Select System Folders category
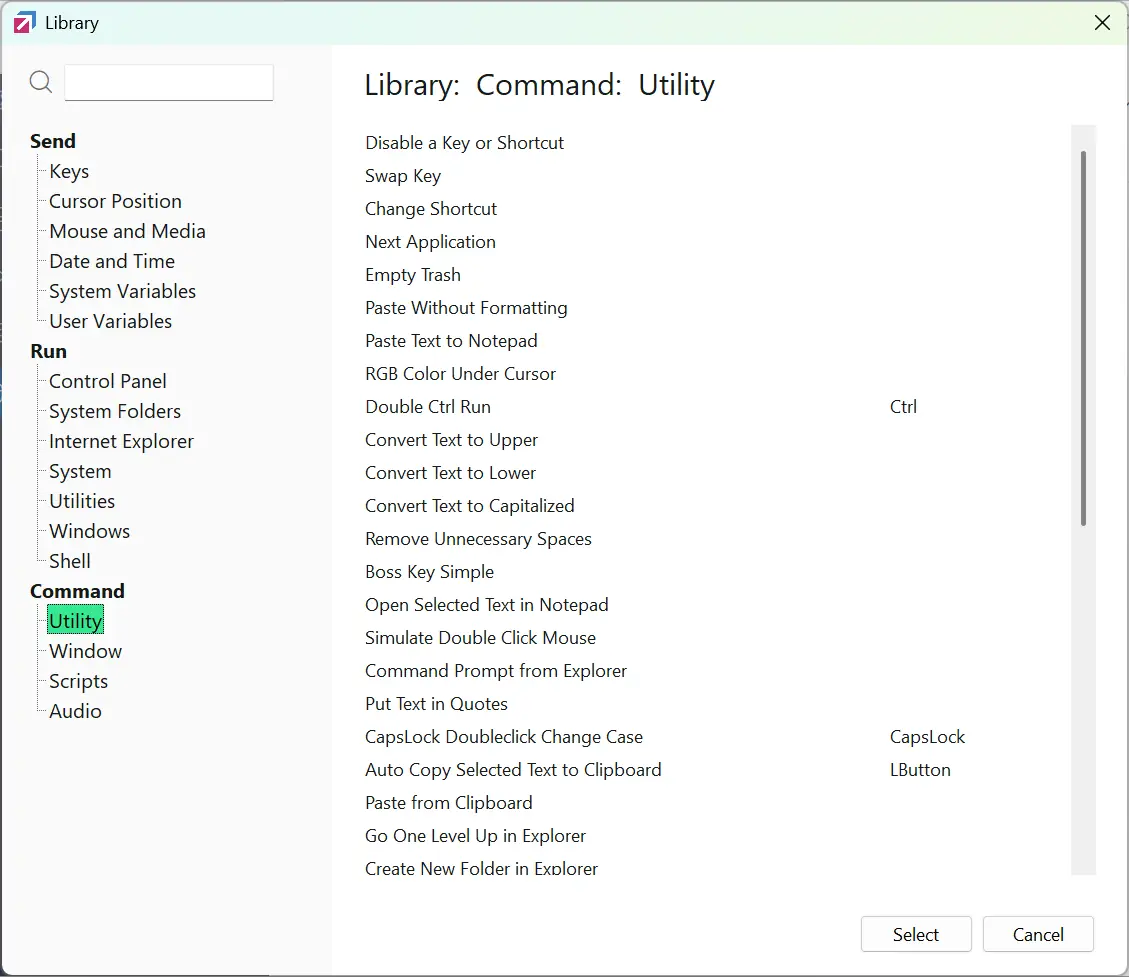Image resolution: width=1129 pixels, height=977 pixels. [x=114, y=411]
